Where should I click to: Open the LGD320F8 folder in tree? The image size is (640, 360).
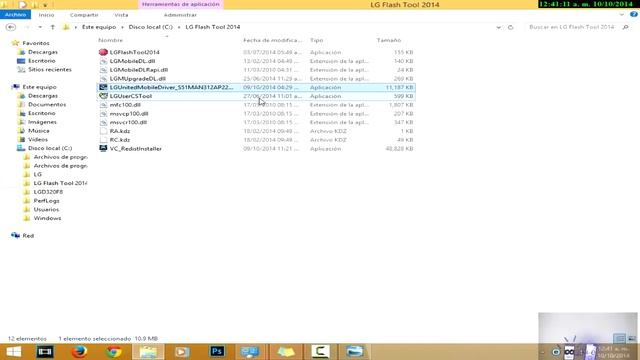tap(48, 192)
